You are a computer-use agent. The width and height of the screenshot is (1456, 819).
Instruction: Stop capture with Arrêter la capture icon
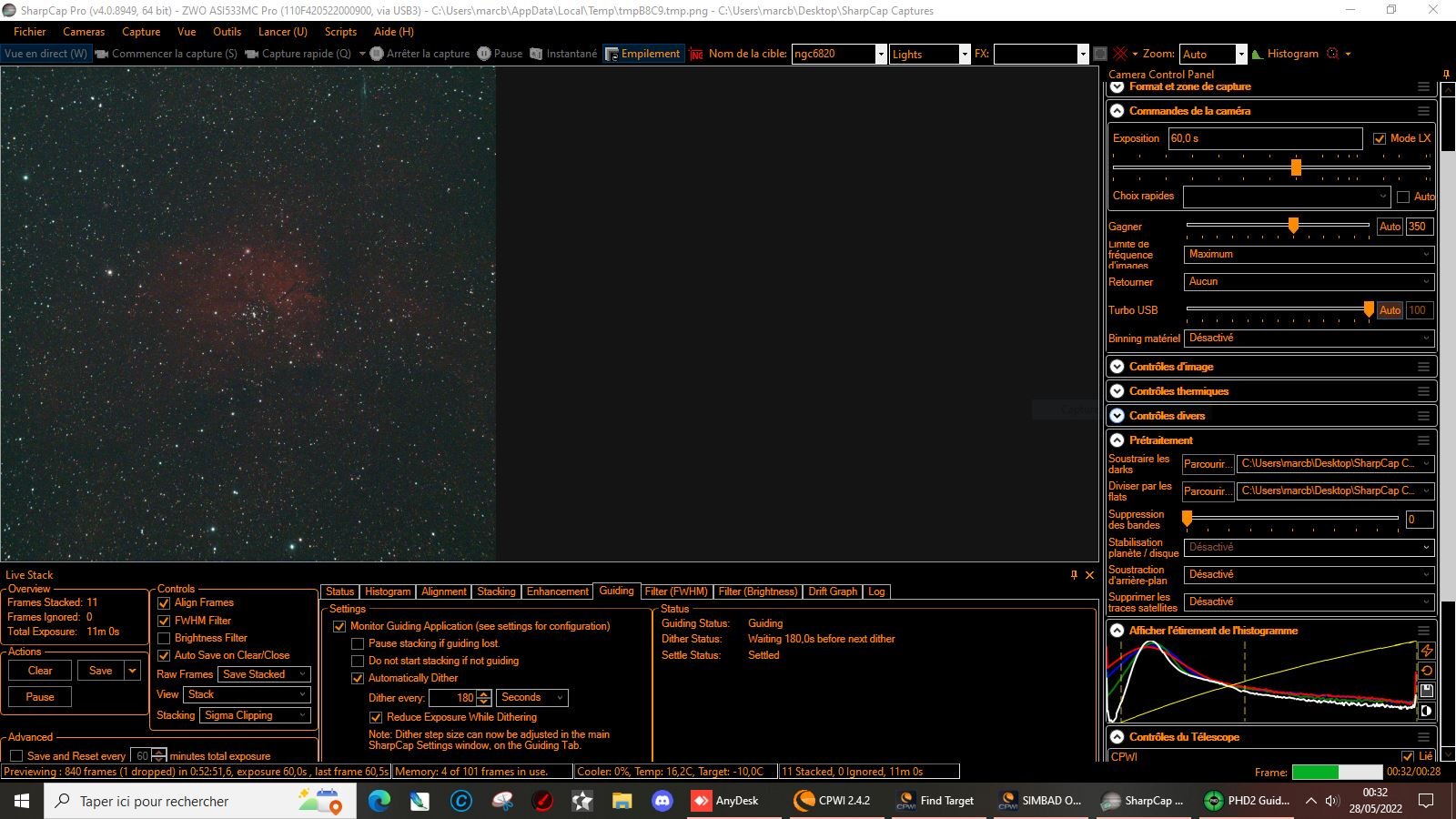click(x=377, y=54)
